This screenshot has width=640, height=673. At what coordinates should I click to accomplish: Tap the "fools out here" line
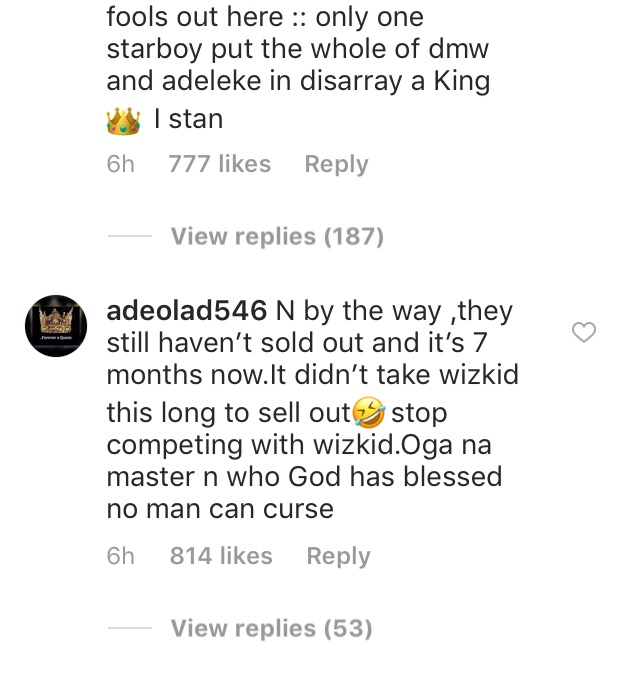(x=265, y=17)
